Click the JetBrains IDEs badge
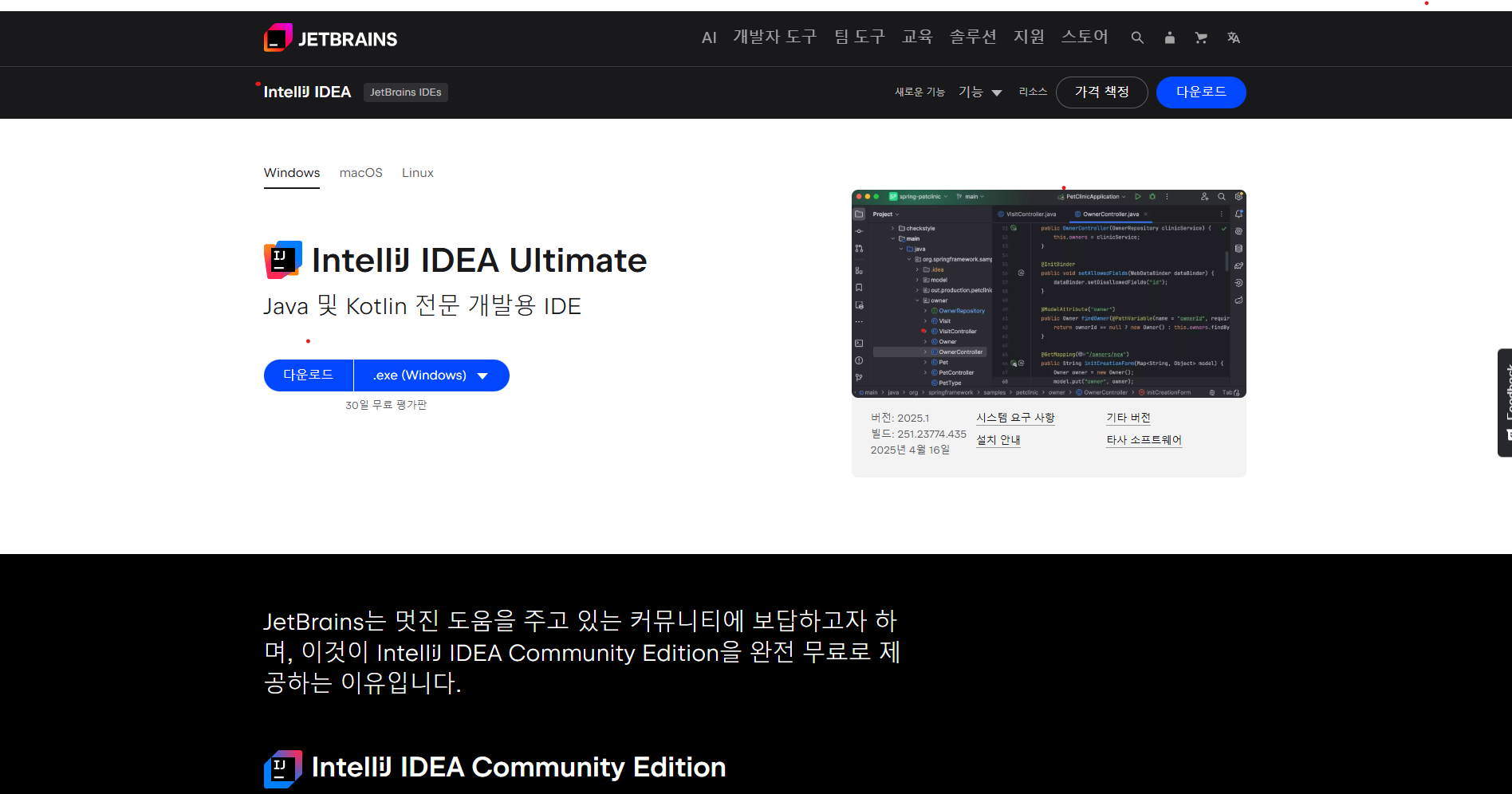This screenshot has height=794, width=1512. click(405, 92)
